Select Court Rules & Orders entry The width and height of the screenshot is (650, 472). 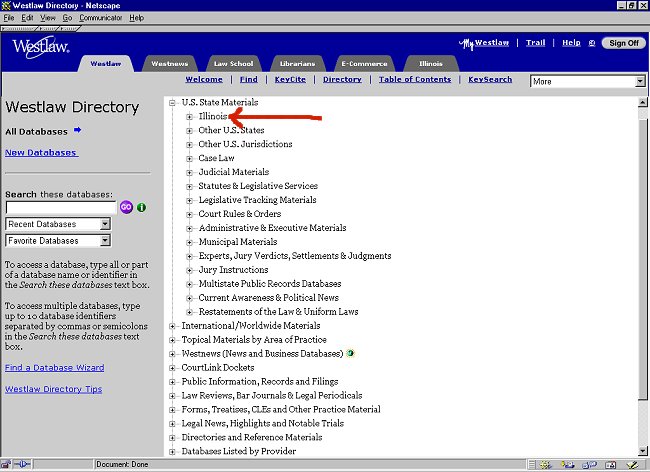pos(240,214)
